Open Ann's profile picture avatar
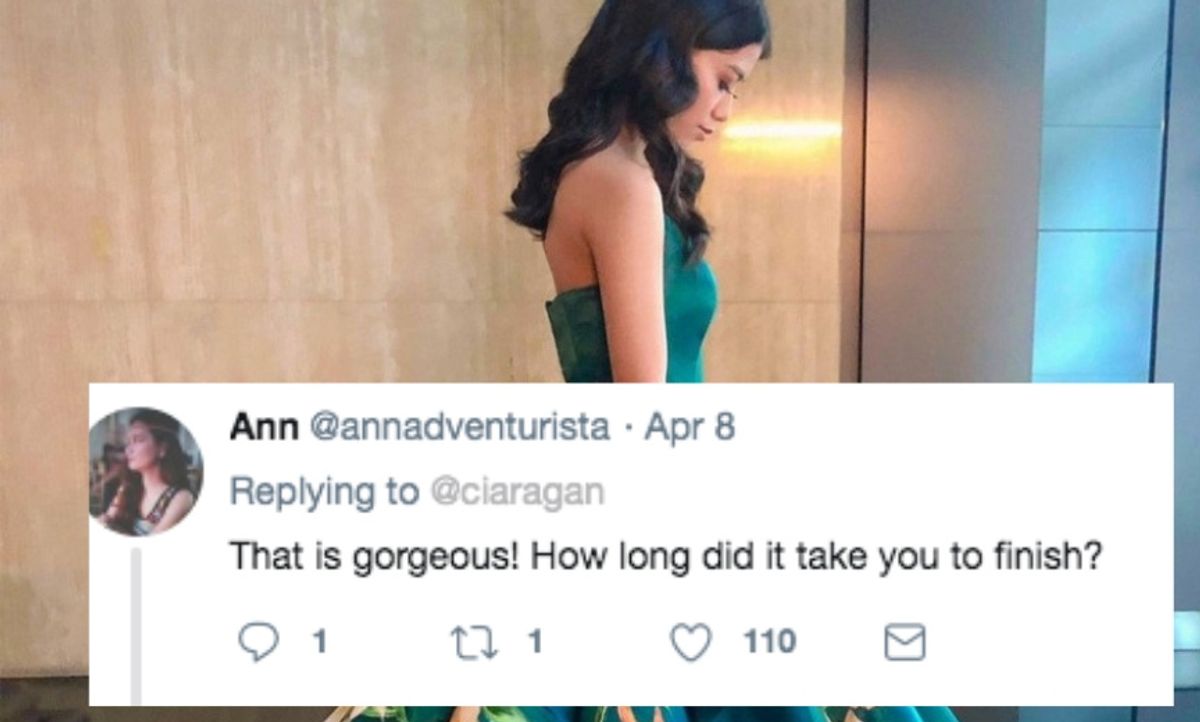 [x=145, y=472]
